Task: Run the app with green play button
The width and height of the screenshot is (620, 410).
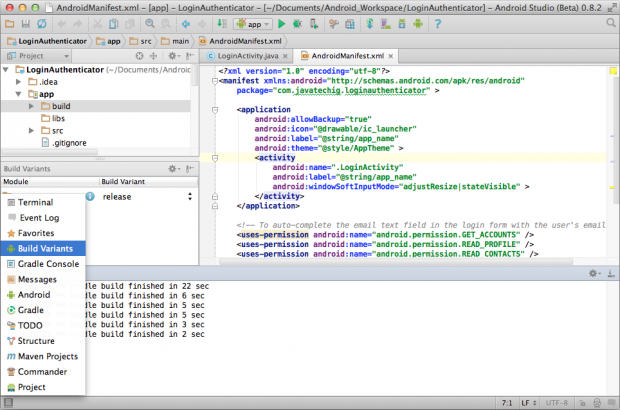Action: pyautogui.click(x=282, y=24)
